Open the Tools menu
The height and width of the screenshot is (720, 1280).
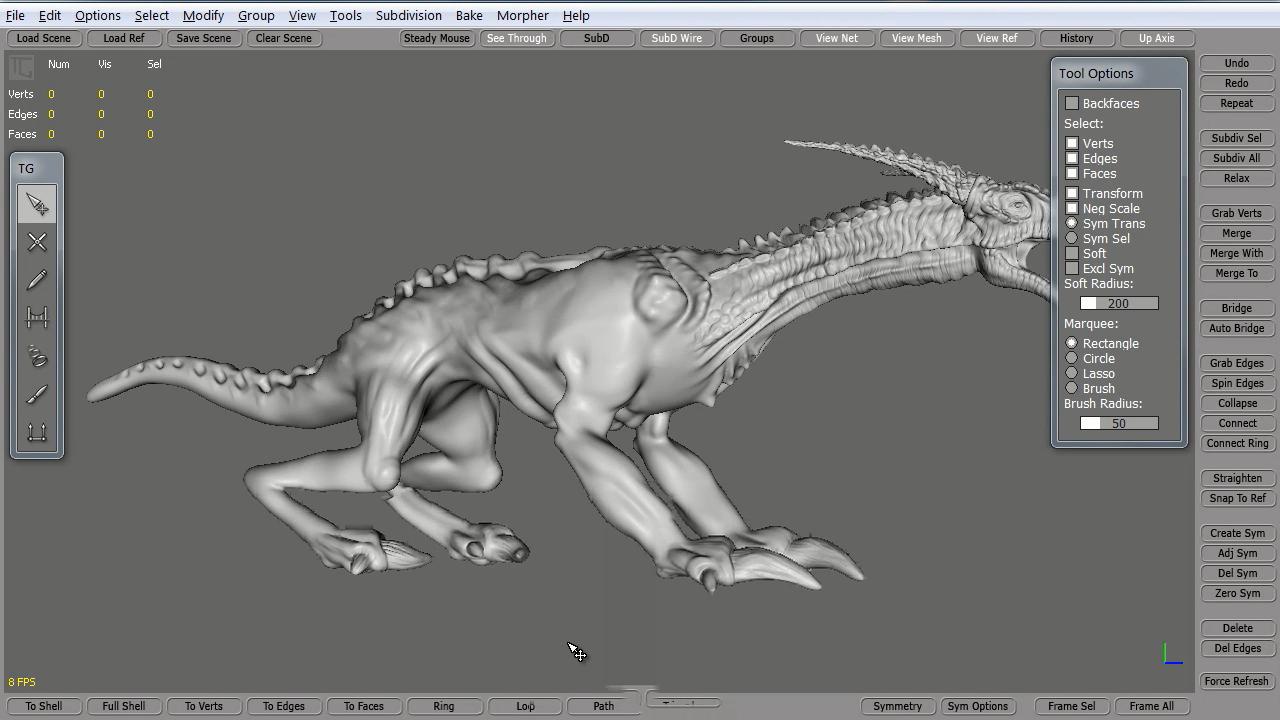(345, 15)
